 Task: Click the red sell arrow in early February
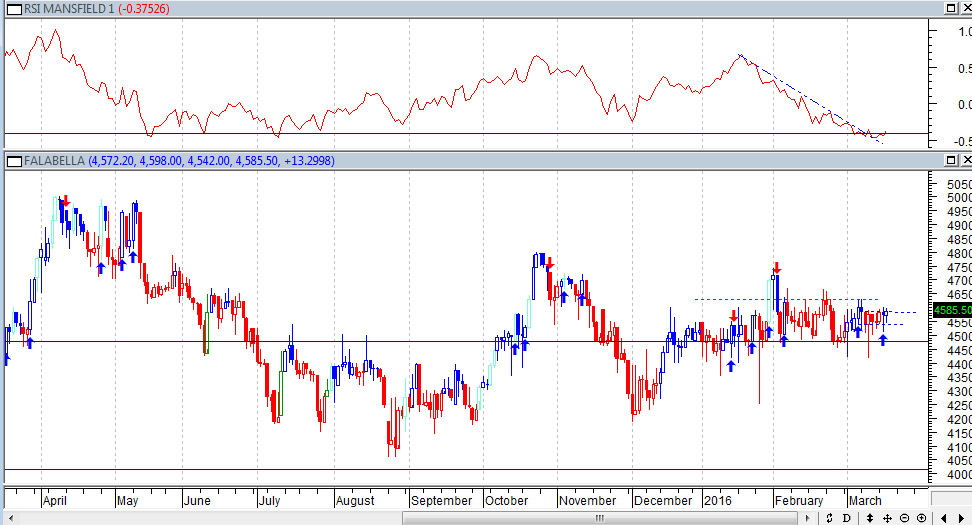[x=776, y=268]
